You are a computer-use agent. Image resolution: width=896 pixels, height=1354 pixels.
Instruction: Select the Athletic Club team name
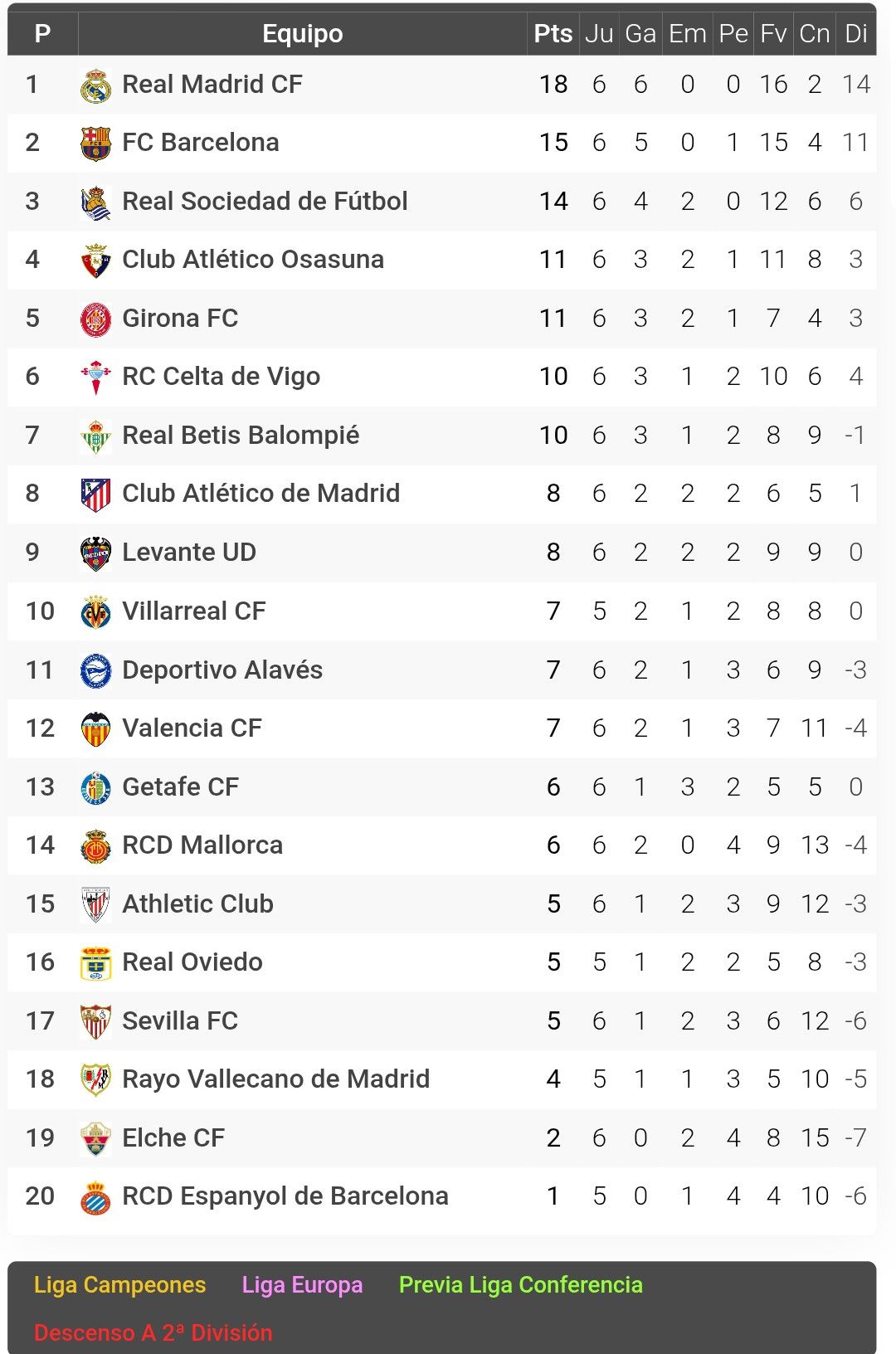[x=197, y=903]
